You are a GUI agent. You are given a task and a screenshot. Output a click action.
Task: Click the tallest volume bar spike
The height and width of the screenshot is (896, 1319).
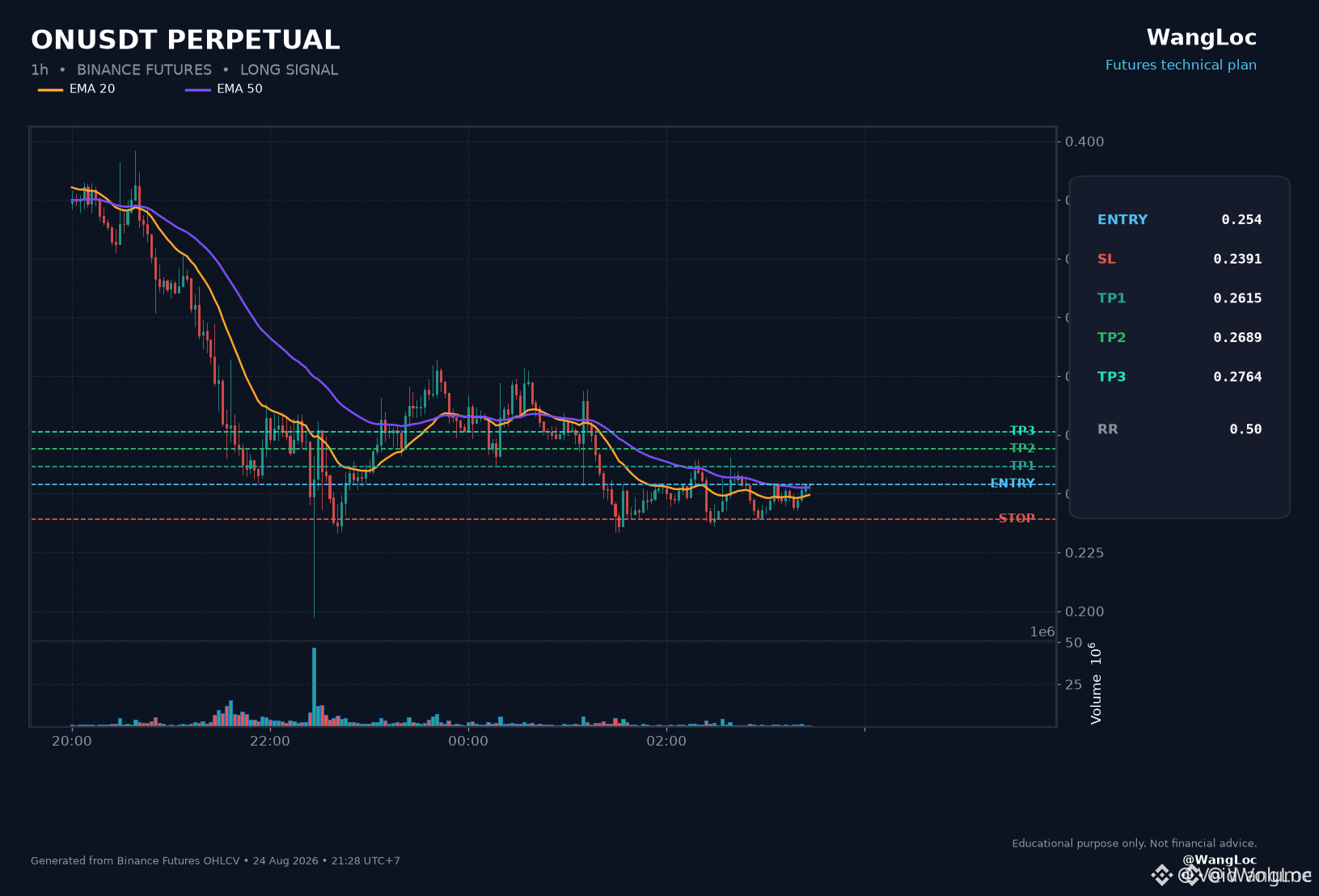[314, 687]
